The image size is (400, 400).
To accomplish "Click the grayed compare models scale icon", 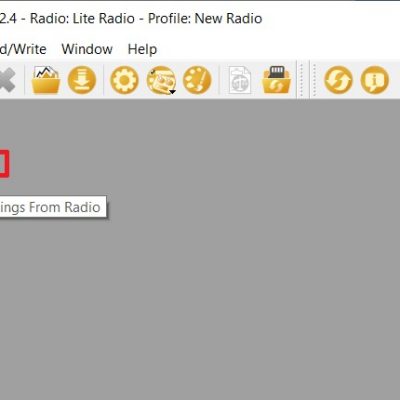I will 240,80.
